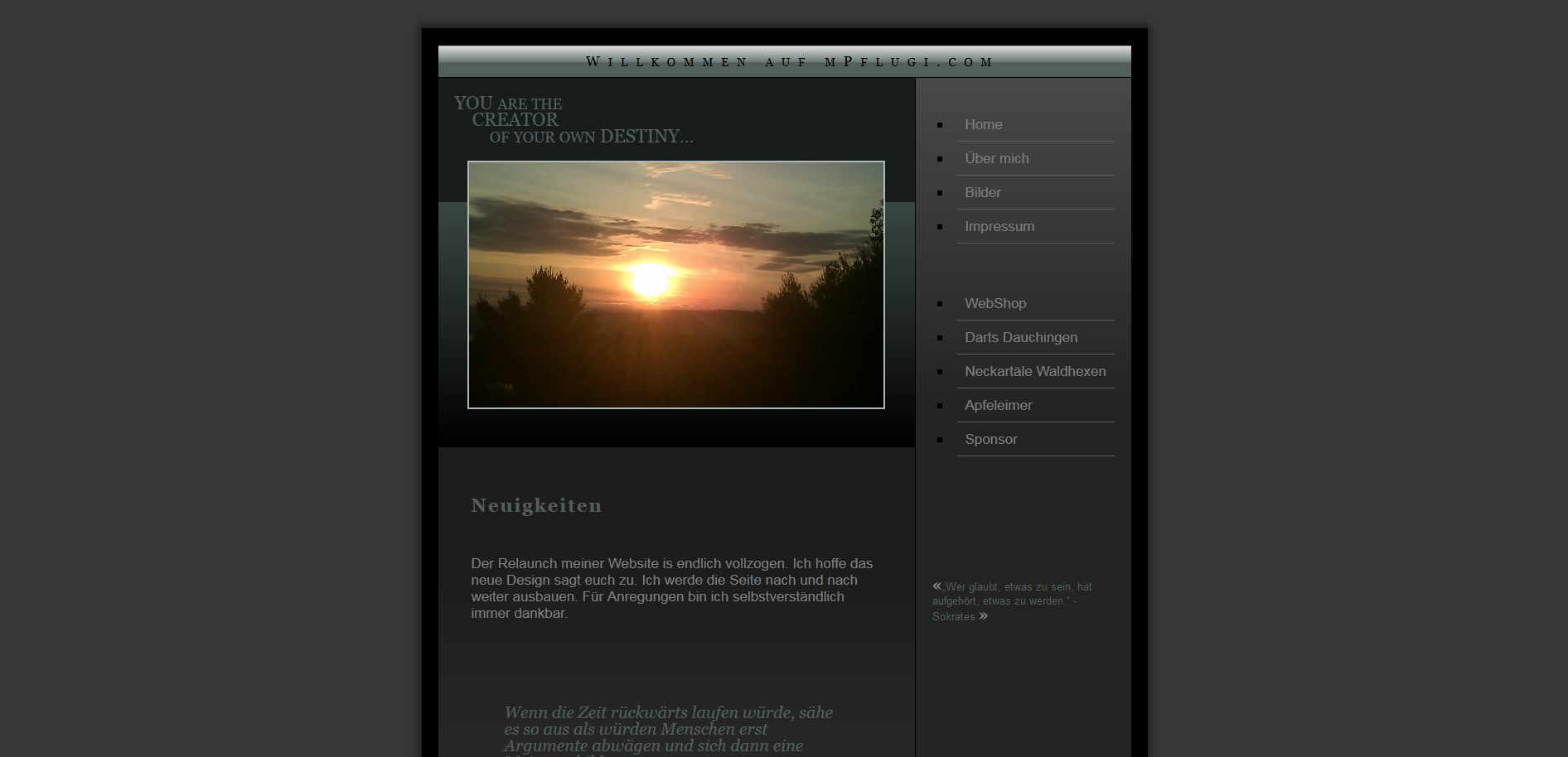This screenshot has width=1568, height=757.
Task: Click the Sokrates quote text in sidebar
Action: point(1011,601)
